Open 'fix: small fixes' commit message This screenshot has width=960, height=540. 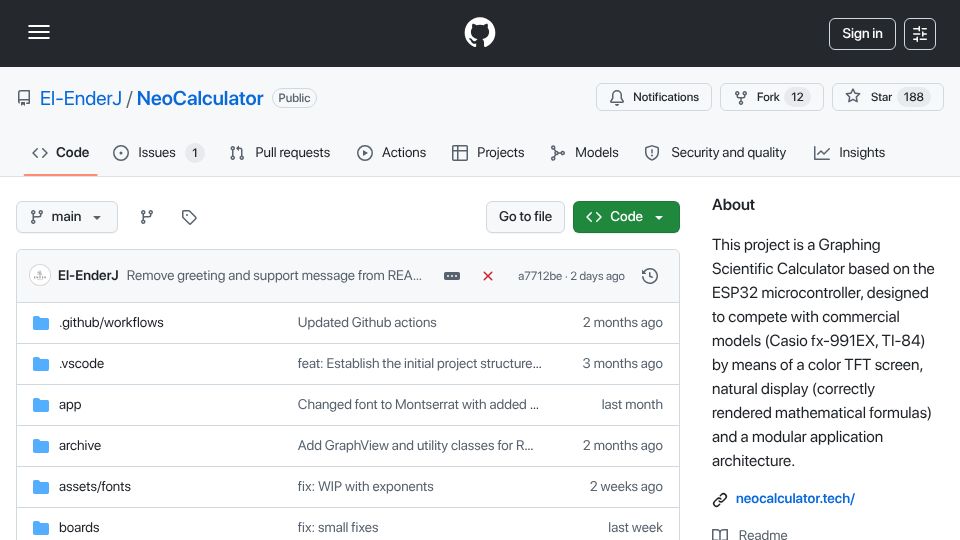point(338,528)
